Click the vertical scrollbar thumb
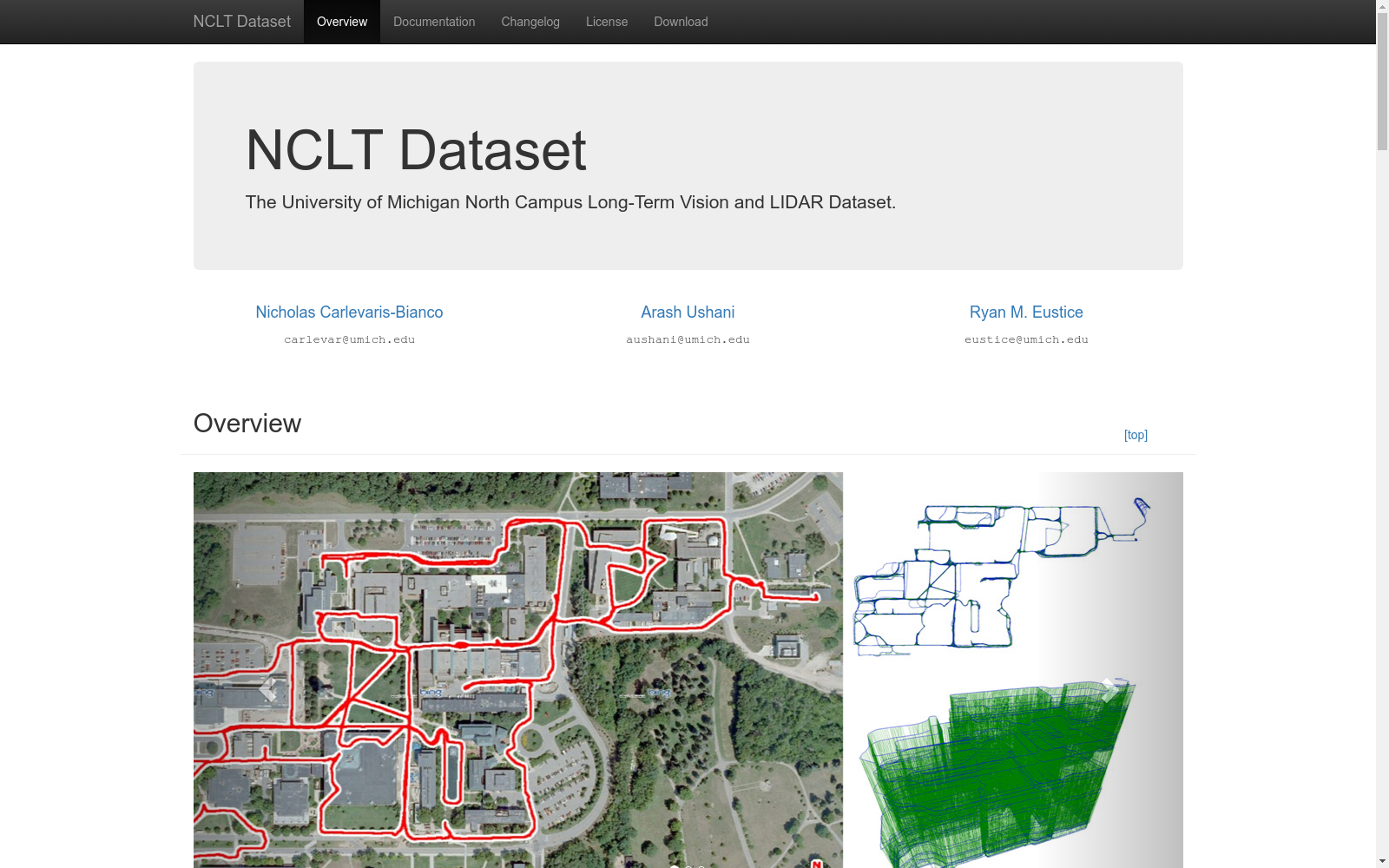The width and height of the screenshot is (1389, 868). click(1382, 82)
